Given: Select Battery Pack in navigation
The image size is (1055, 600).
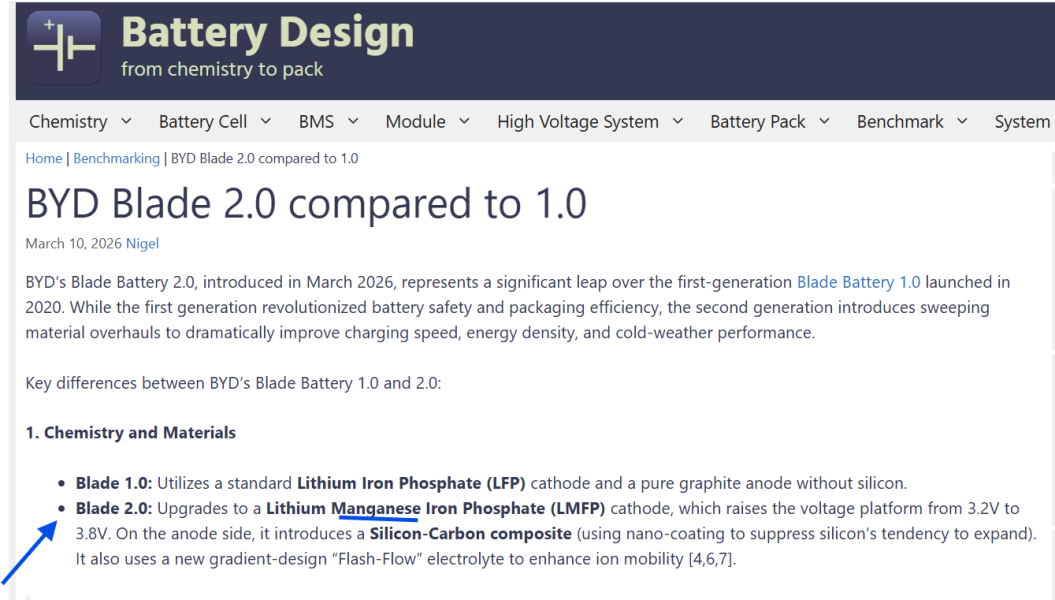Looking at the screenshot, I should pos(757,122).
